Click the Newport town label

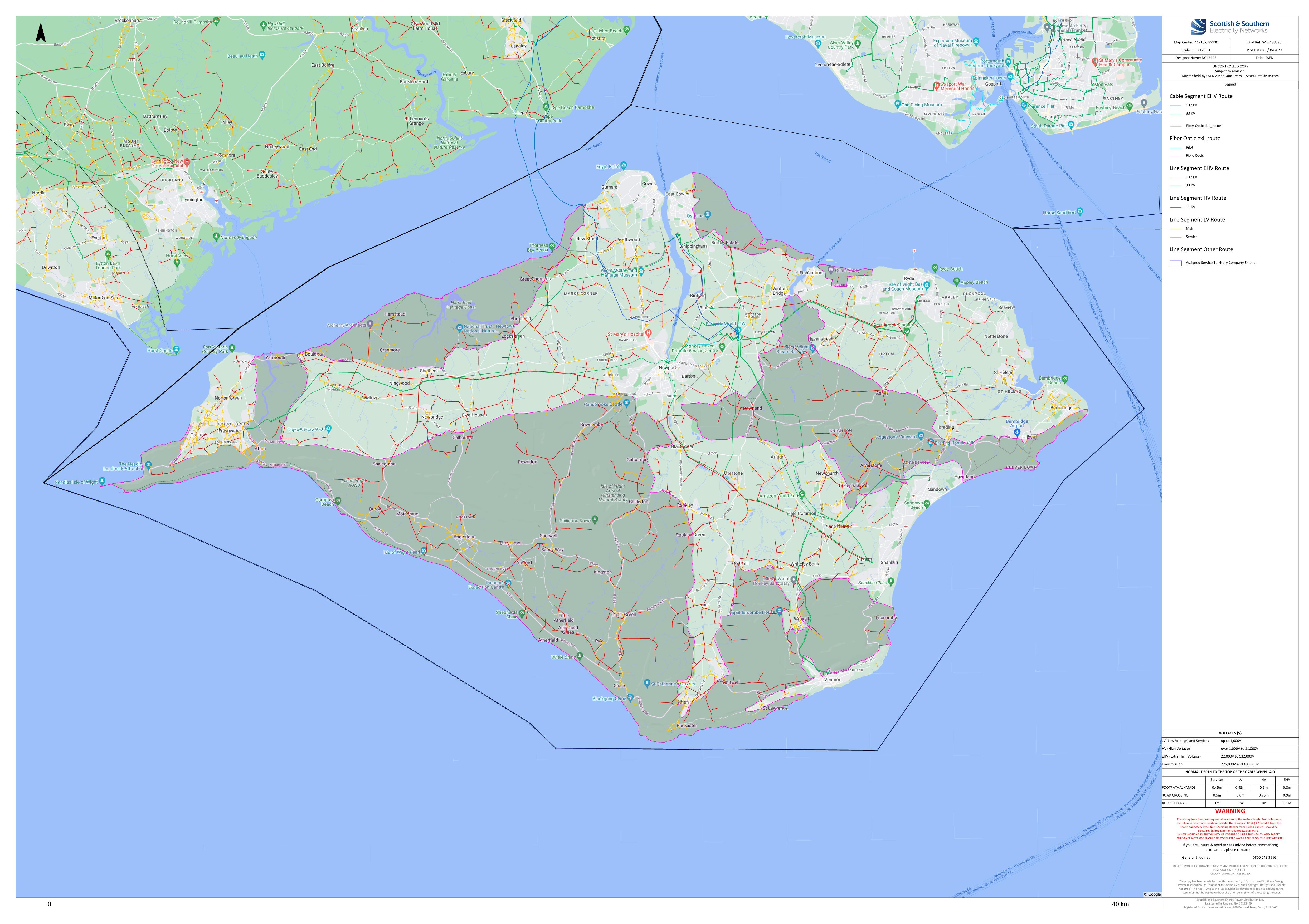point(667,368)
